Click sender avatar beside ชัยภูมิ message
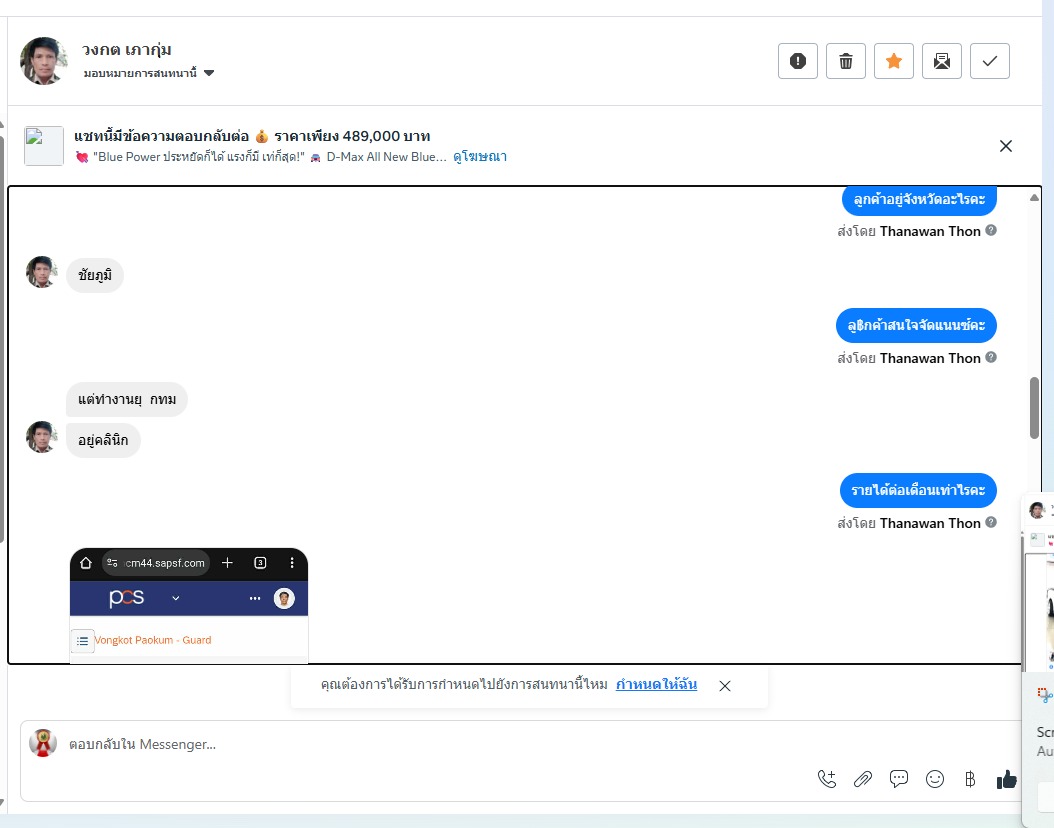Viewport: 1054px width, 828px height. tap(42, 272)
